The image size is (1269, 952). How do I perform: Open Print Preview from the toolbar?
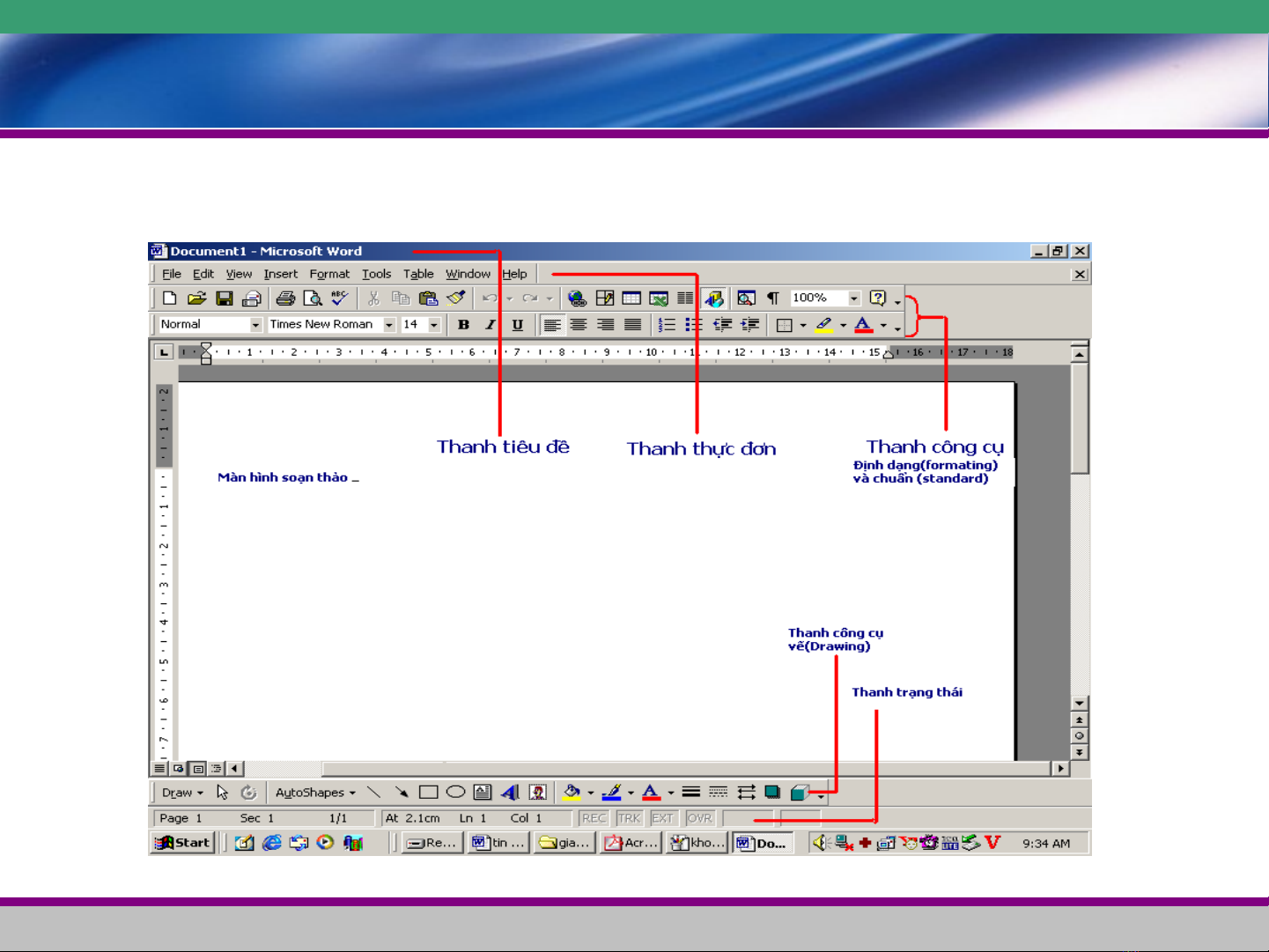click(313, 299)
